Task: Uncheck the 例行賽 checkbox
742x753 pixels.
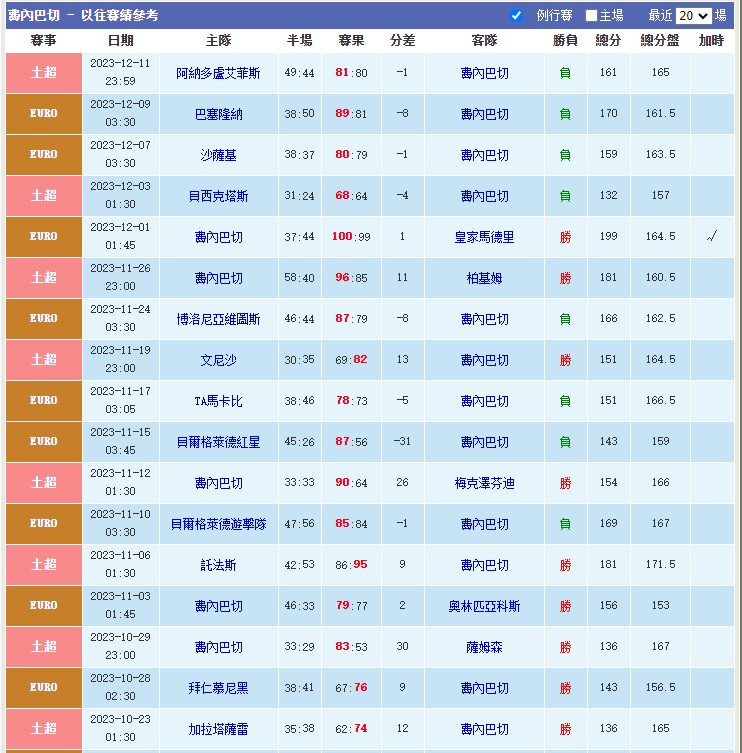Action: (x=517, y=15)
